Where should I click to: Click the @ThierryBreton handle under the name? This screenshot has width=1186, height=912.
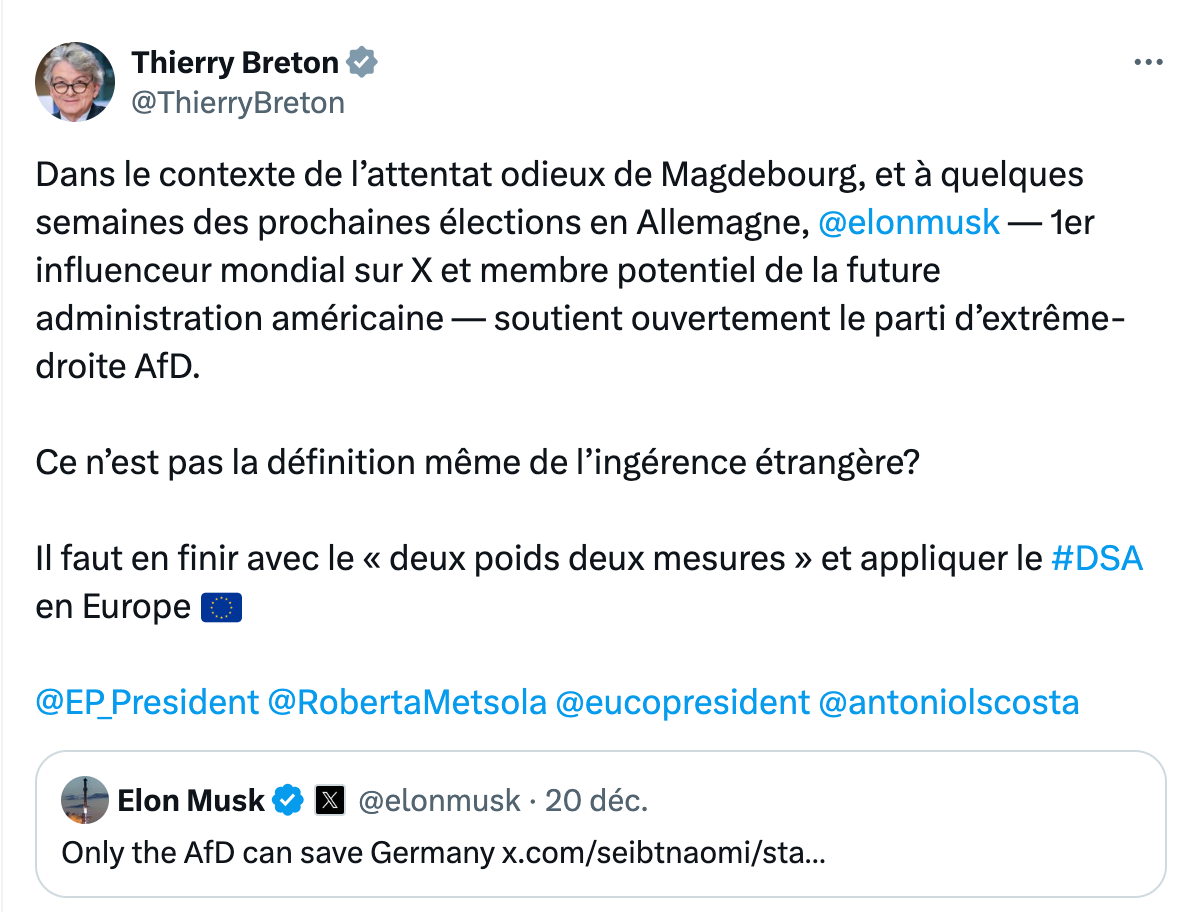tap(238, 102)
